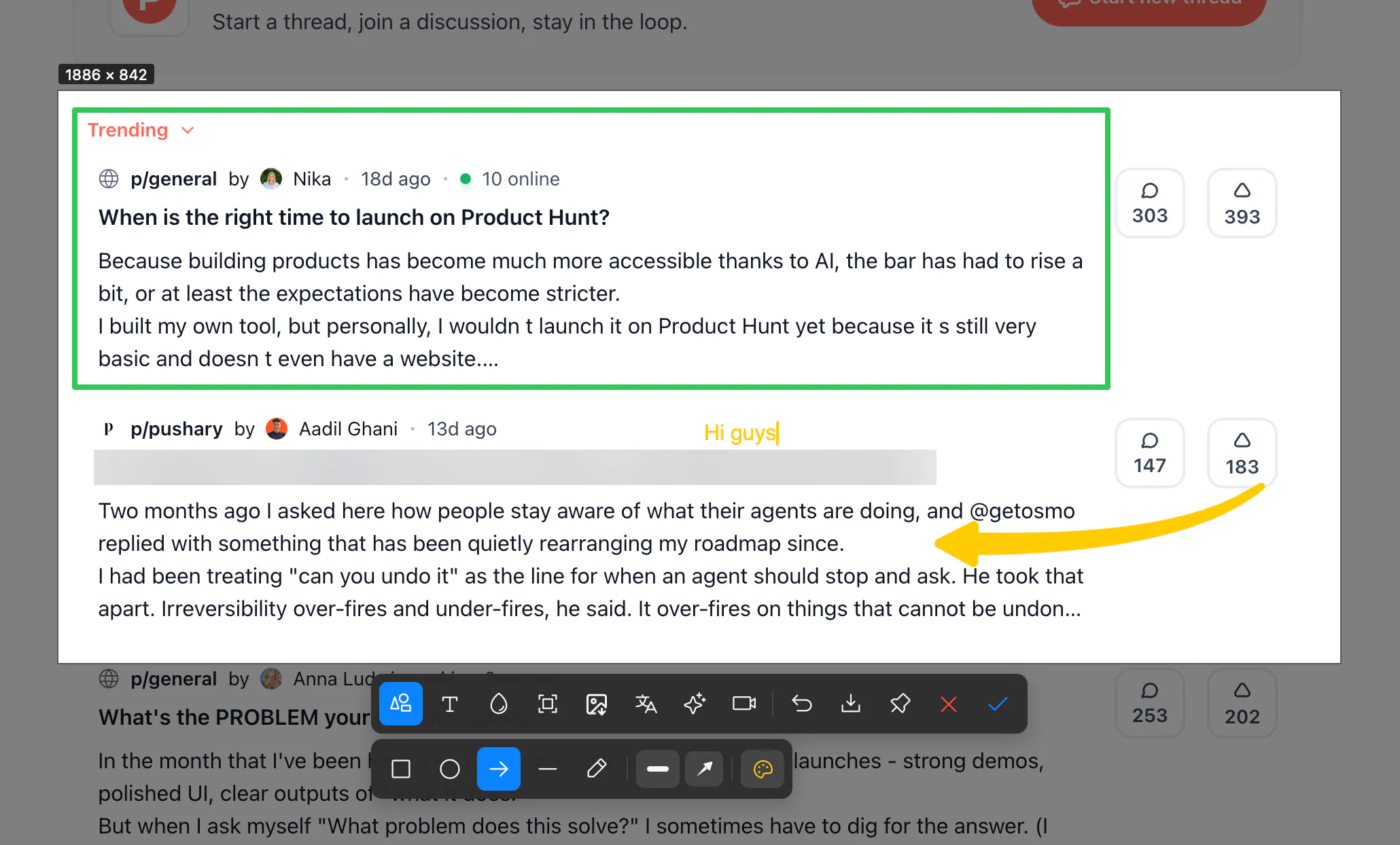Open p/general forum from Anna's post

[173, 679]
